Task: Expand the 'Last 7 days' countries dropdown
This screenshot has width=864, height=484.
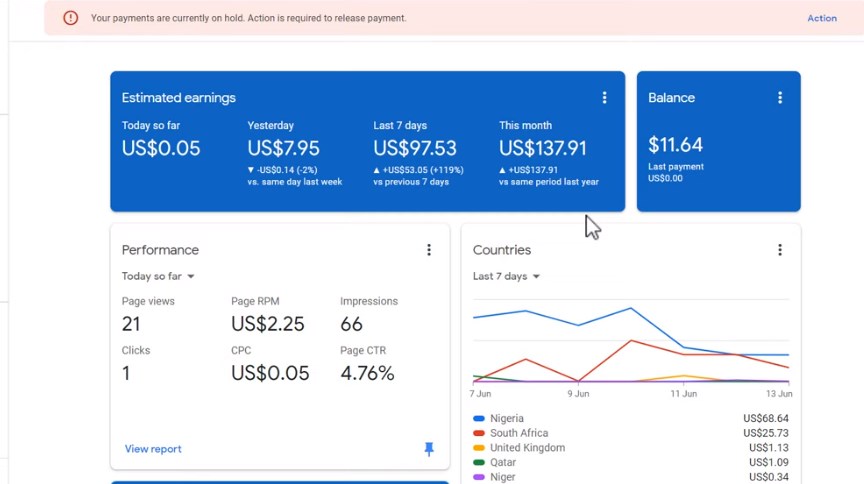Action: (x=506, y=276)
